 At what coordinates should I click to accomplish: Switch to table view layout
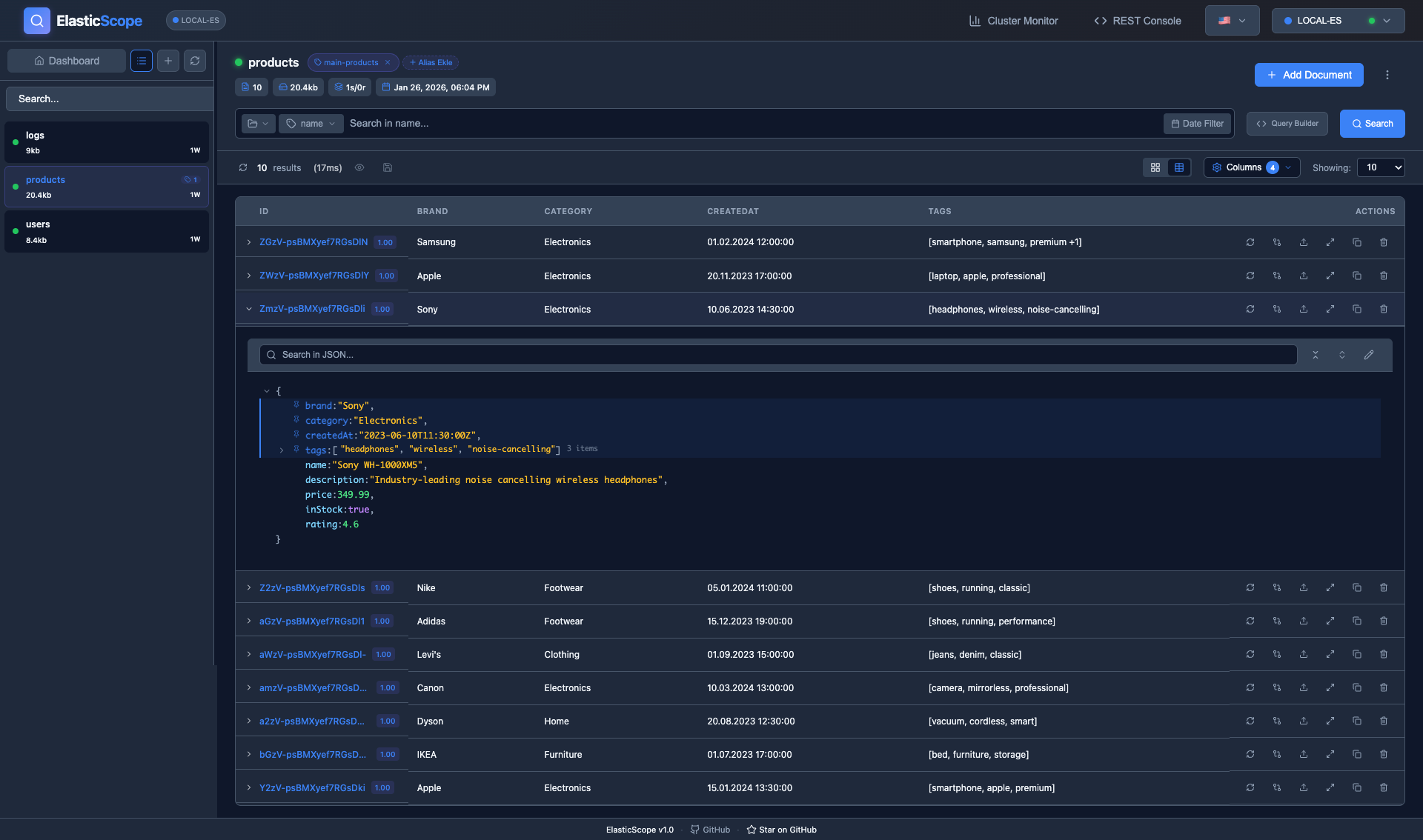point(1178,167)
